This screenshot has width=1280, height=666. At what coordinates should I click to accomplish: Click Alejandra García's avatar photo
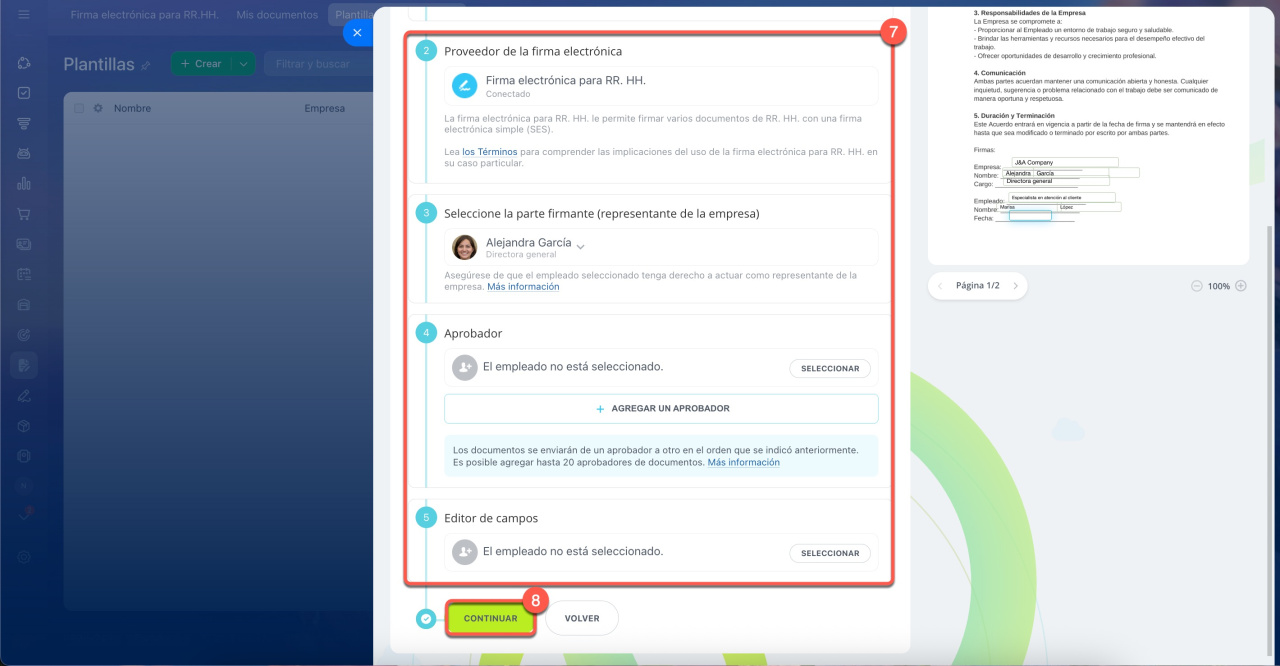pos(464,247)
